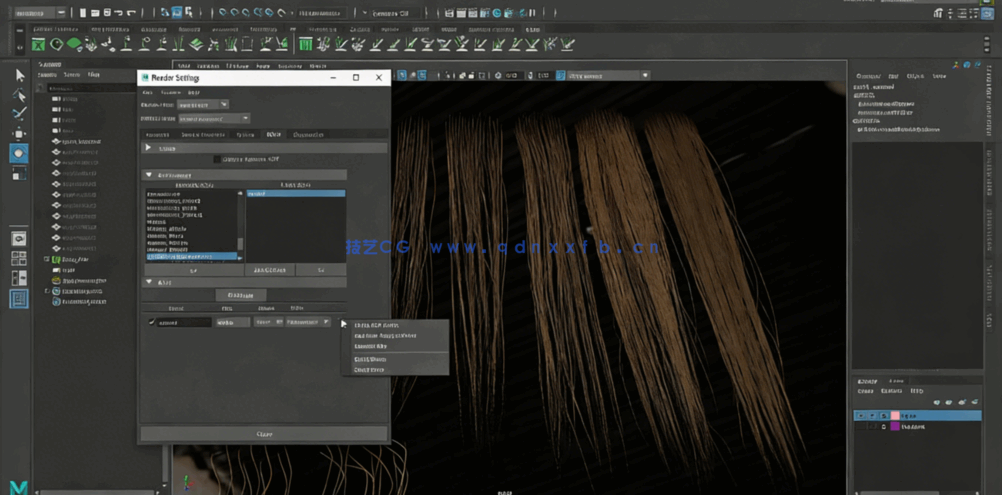Toggle visibility of the pink layer
This screenshot has height=495, width=1002.
[860, 414]
